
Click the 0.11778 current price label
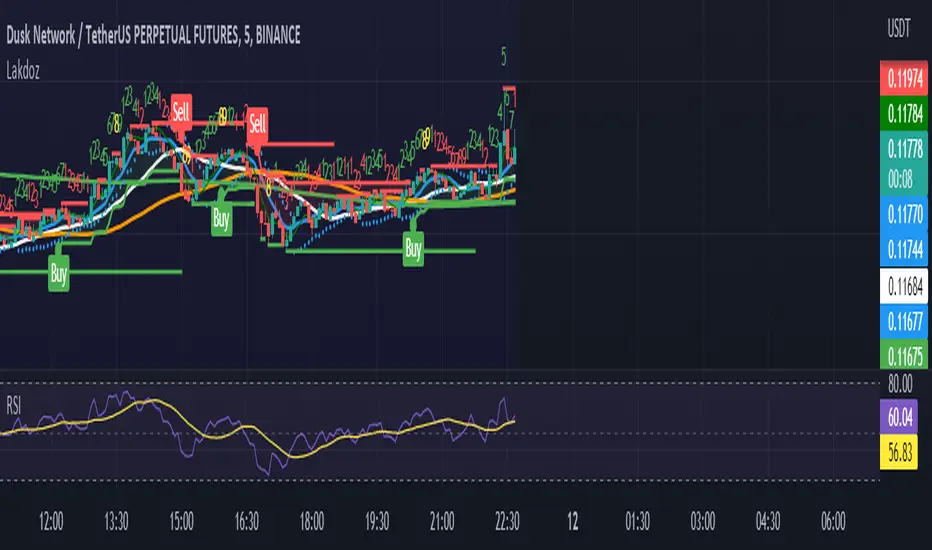tap(903, 148)
